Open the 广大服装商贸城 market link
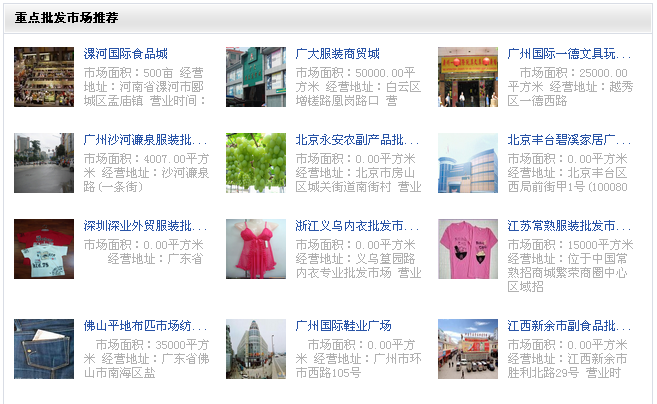Viewport: 657px width, 404px height. pos(337,54)
